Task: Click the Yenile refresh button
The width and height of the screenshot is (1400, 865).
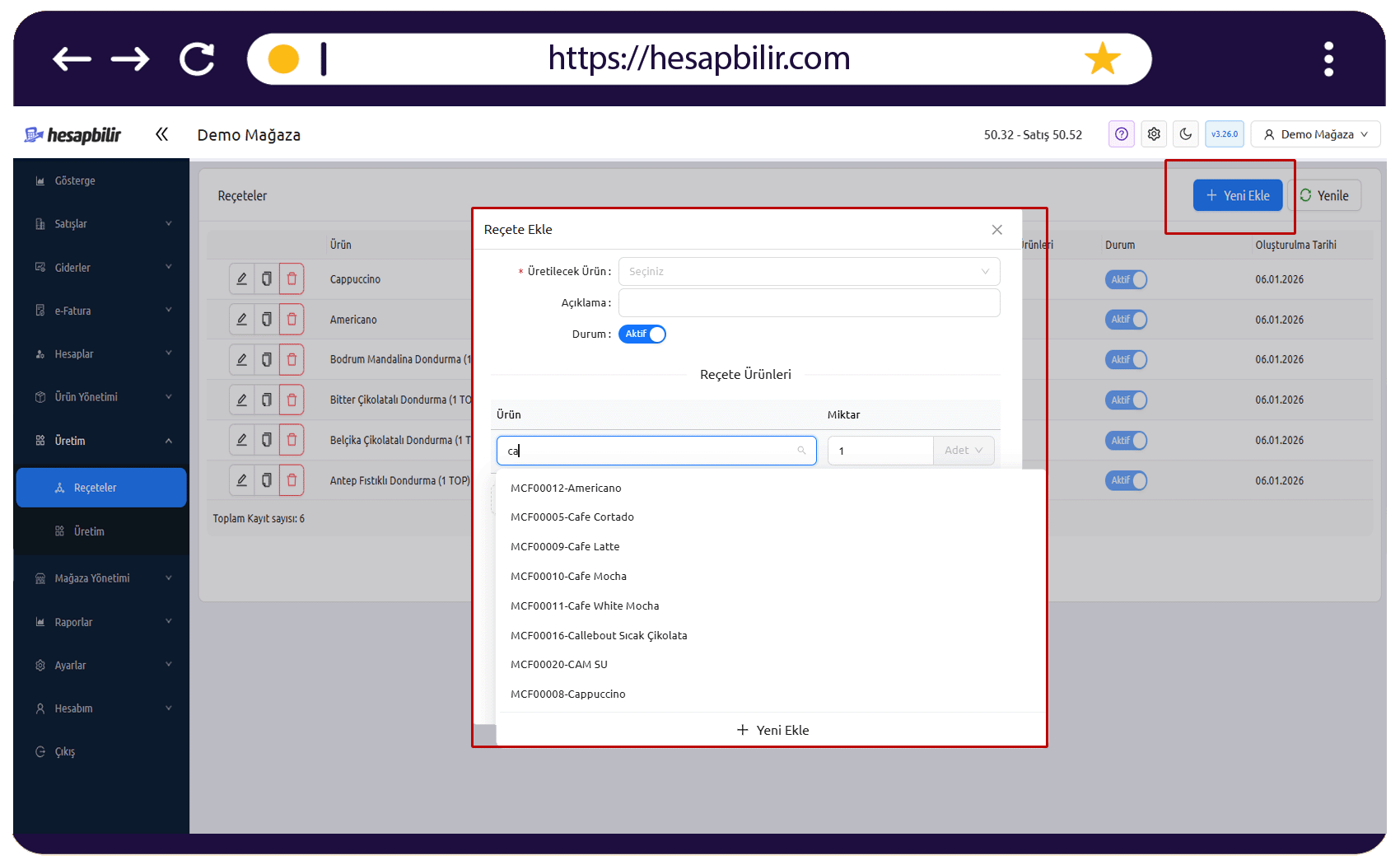Action: (1324, 195)
